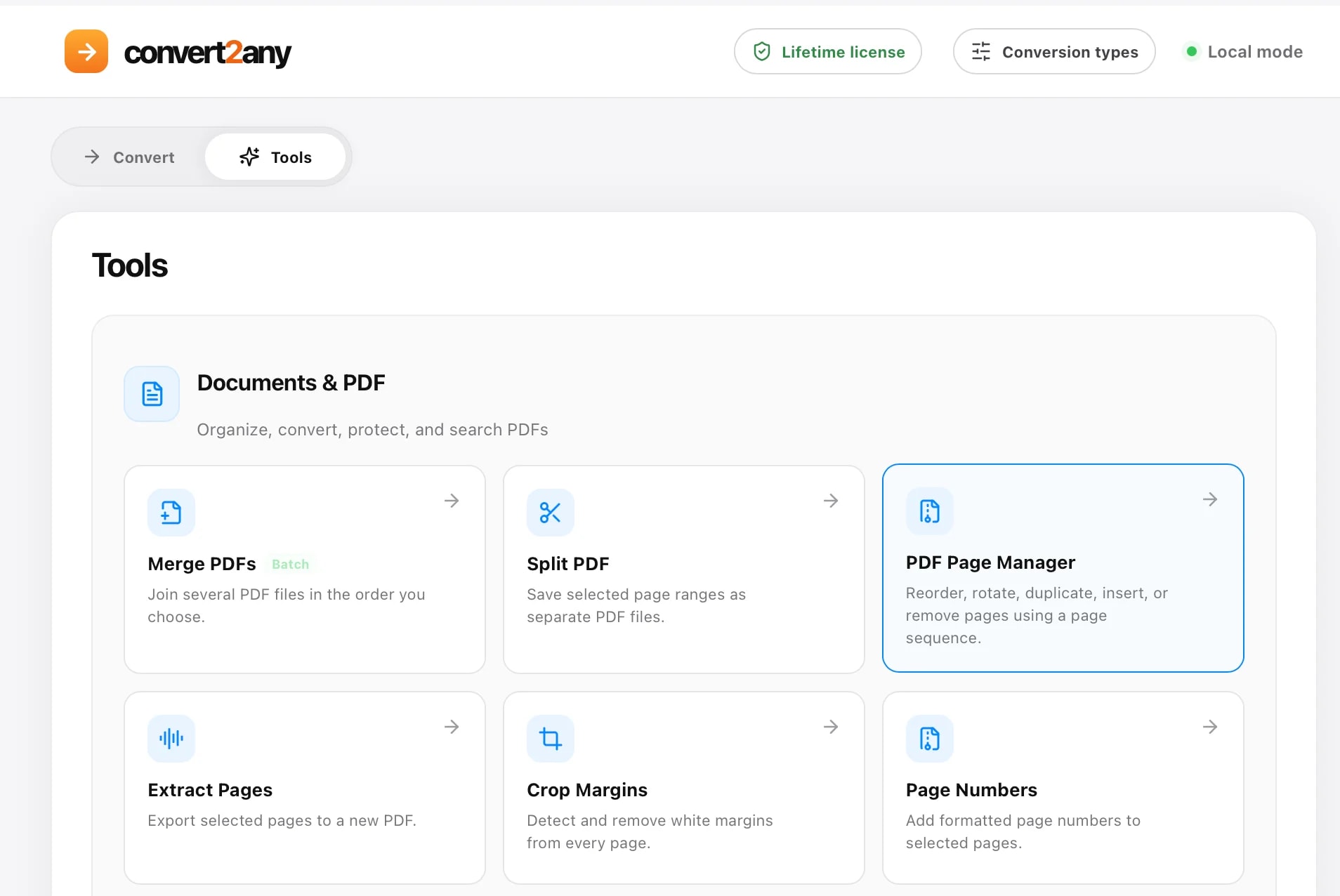Switch to the Convert tab
1340x896 pixels.
coord(130,157)
